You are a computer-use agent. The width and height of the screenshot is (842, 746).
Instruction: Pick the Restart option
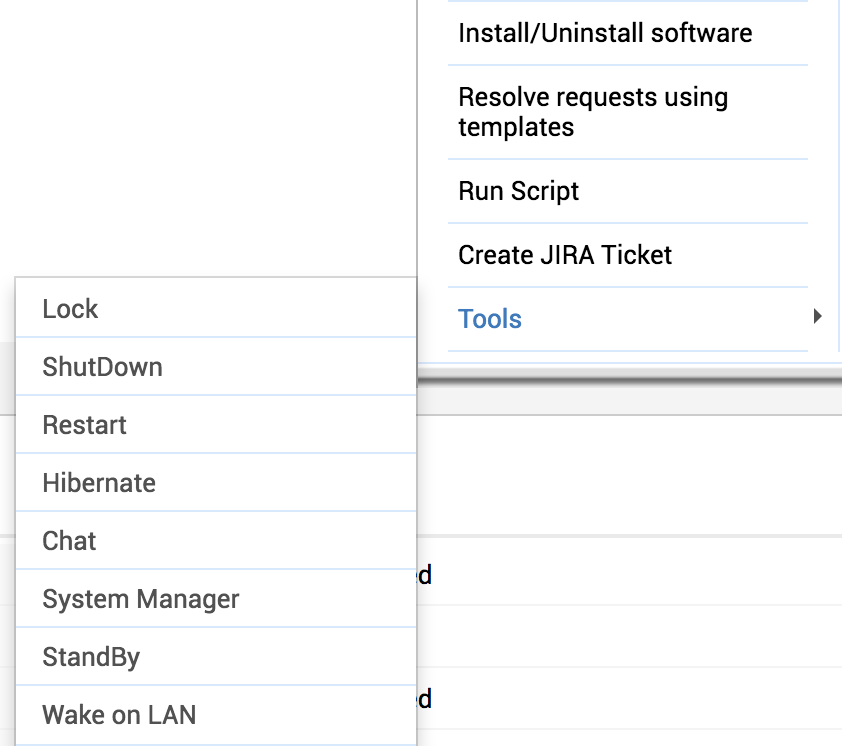pyautogui.click(x=85, y=425)
